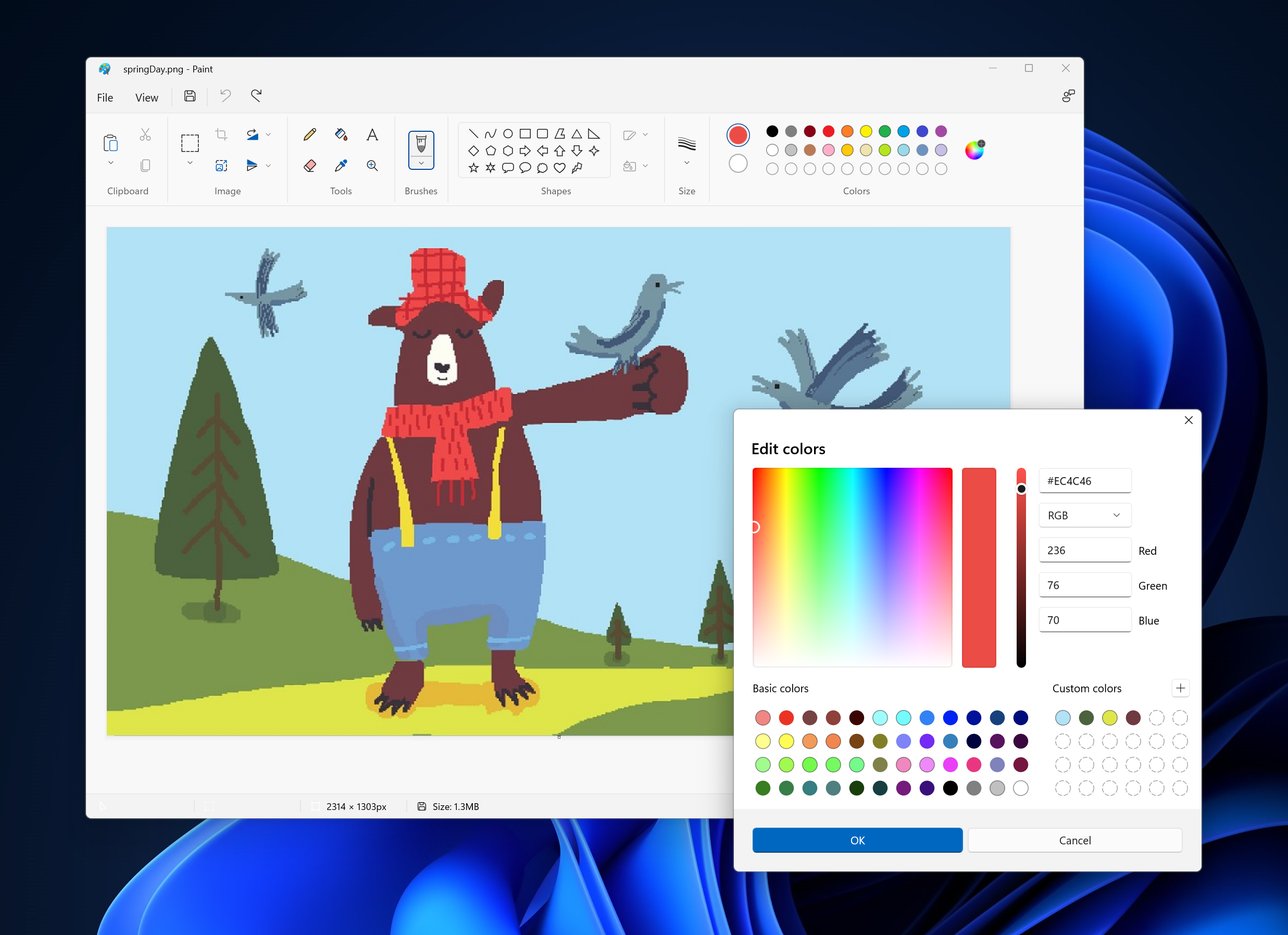1288x935 pixels.
Task: Open the rectangle Select tool dropdown
Action: (190, 163)
